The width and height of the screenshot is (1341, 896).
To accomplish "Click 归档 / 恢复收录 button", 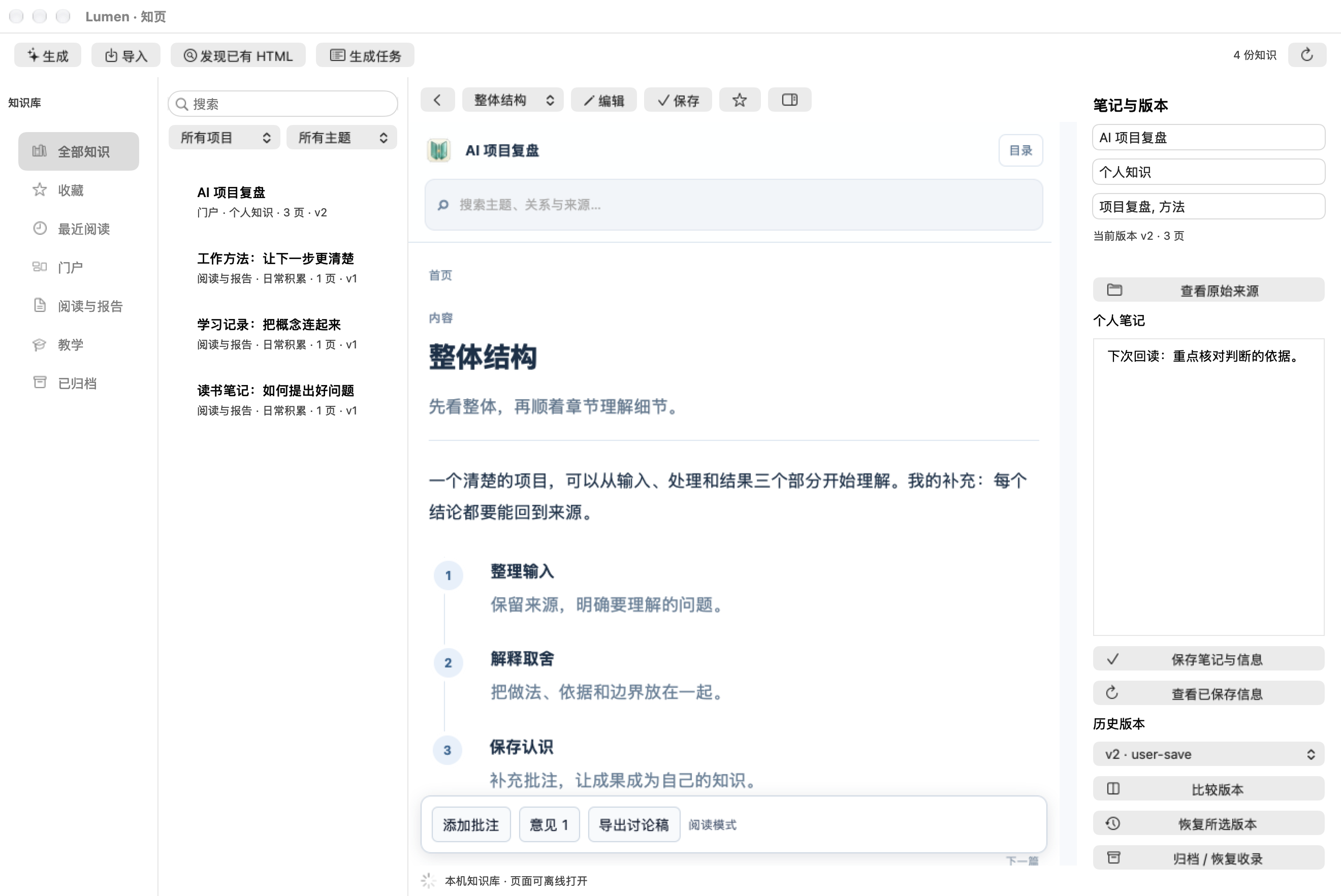I will coord(1208,857).
